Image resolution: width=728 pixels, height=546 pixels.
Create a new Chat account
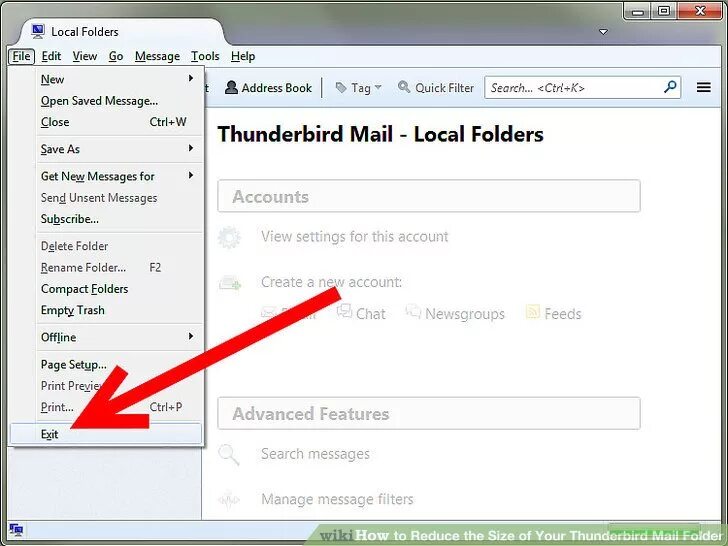[x=370, y=314]
